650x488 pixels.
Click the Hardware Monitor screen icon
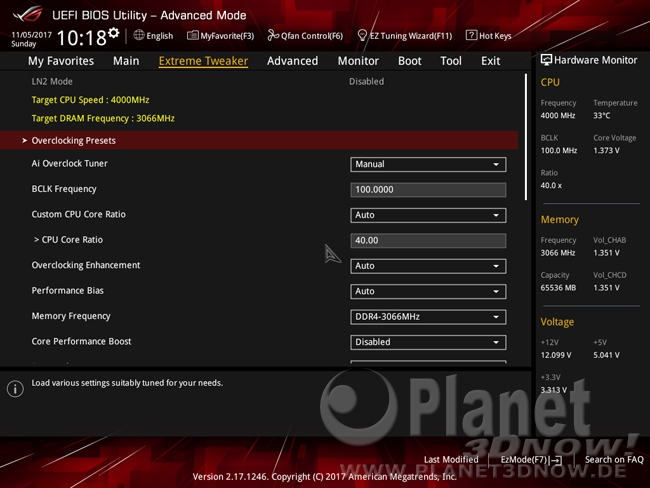[546, 60]
